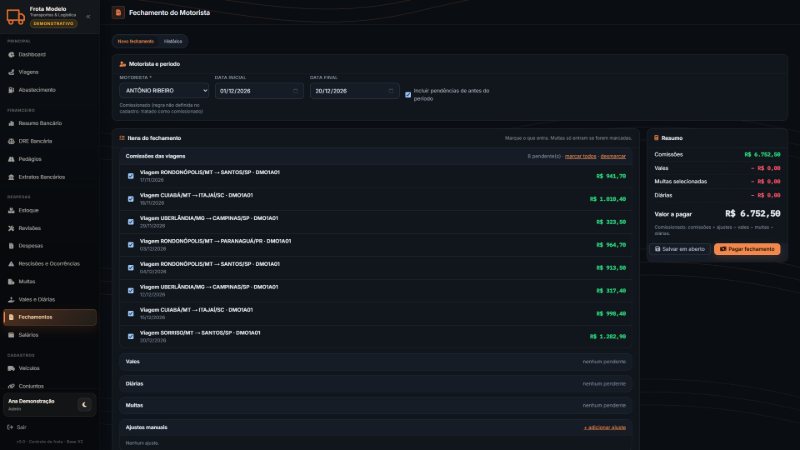Screen dimensions: 800x450
Task: Click the Pagar fechamento button
Action: point(747,249)
